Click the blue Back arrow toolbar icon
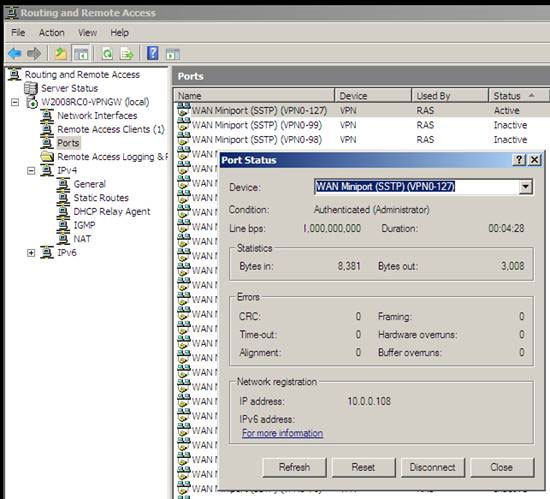Image resolution: width=550 pixels, height=499 pixels. [x=15, y=54]
